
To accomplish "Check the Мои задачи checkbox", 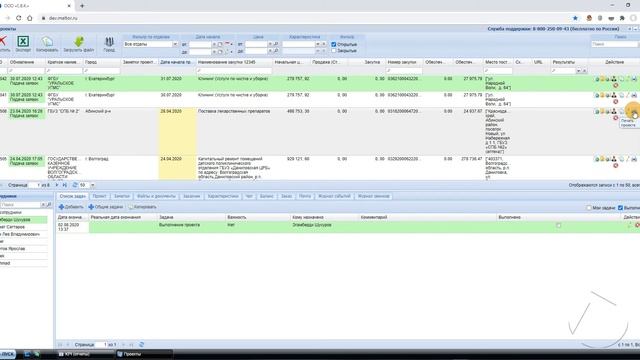I will point(589,208).
